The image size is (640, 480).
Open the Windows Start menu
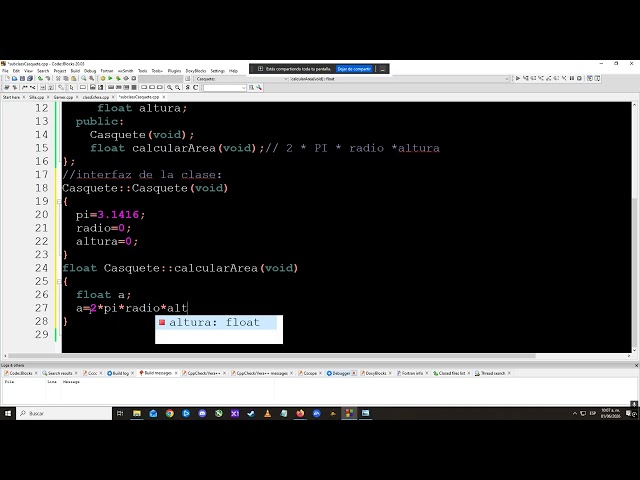(8, 413)
